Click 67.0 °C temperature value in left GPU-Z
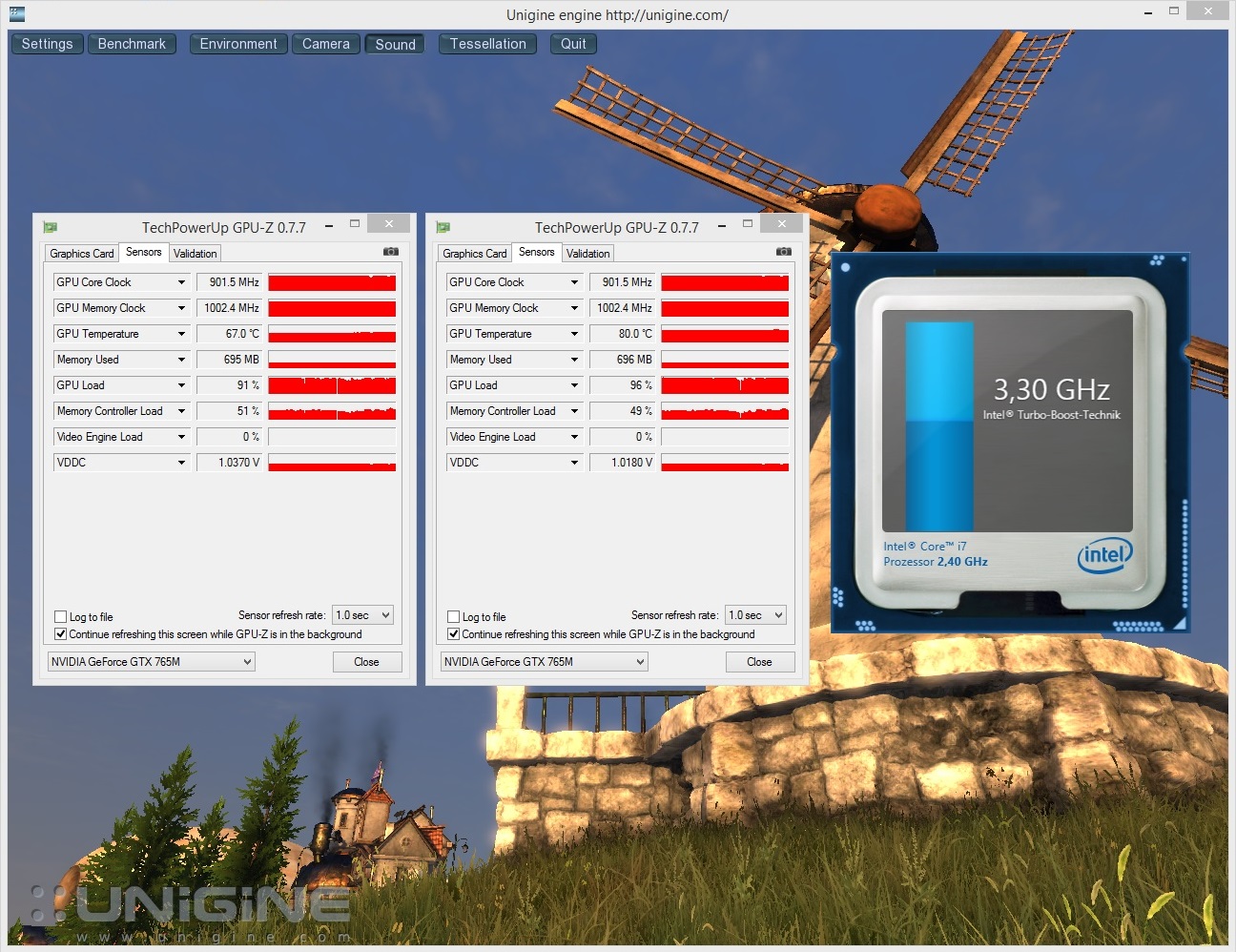The width and height of the screenshot is (1236, 952). point(230,334)
